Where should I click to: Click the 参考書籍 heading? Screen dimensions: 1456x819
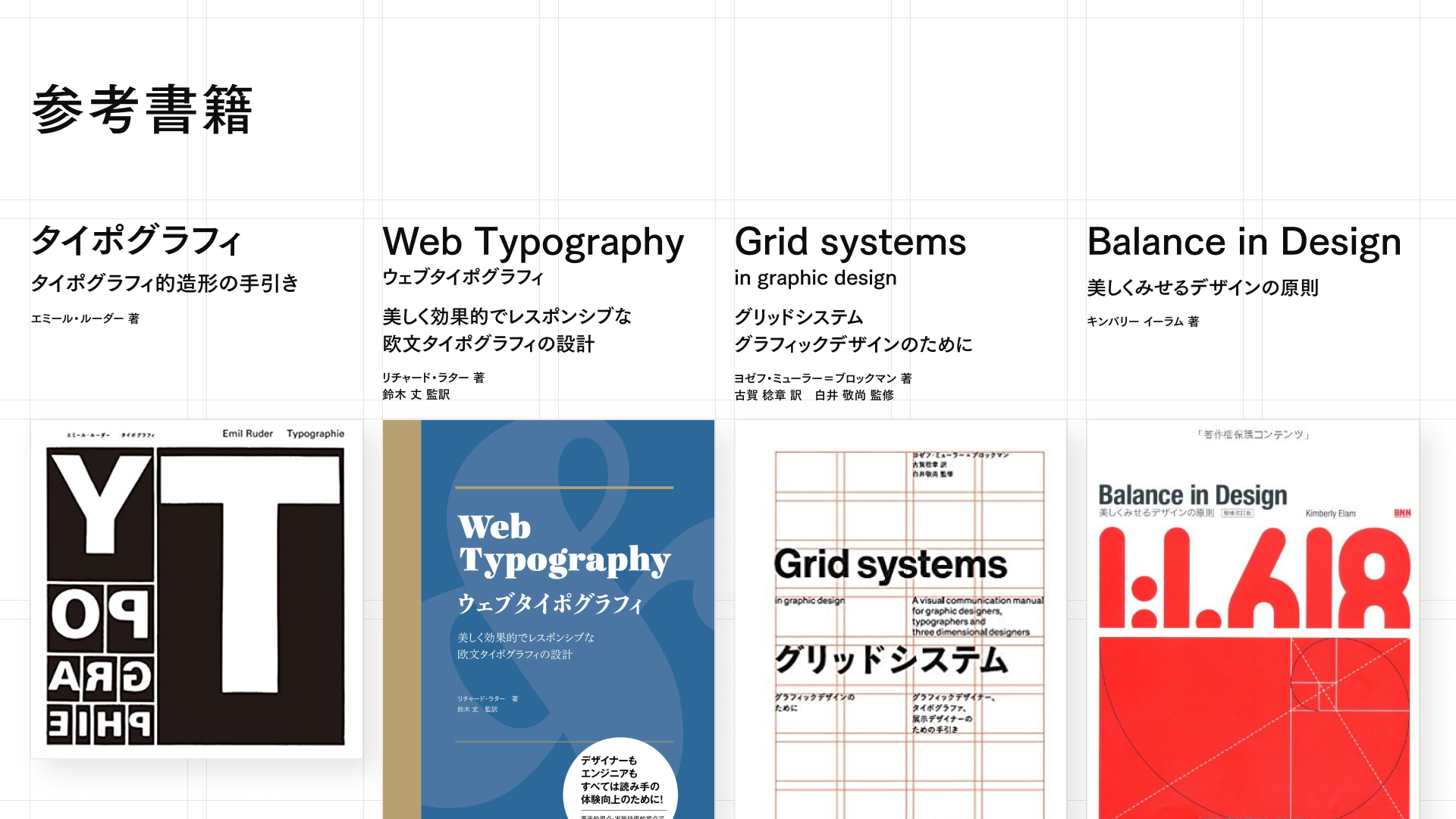[x=142, y=110]
